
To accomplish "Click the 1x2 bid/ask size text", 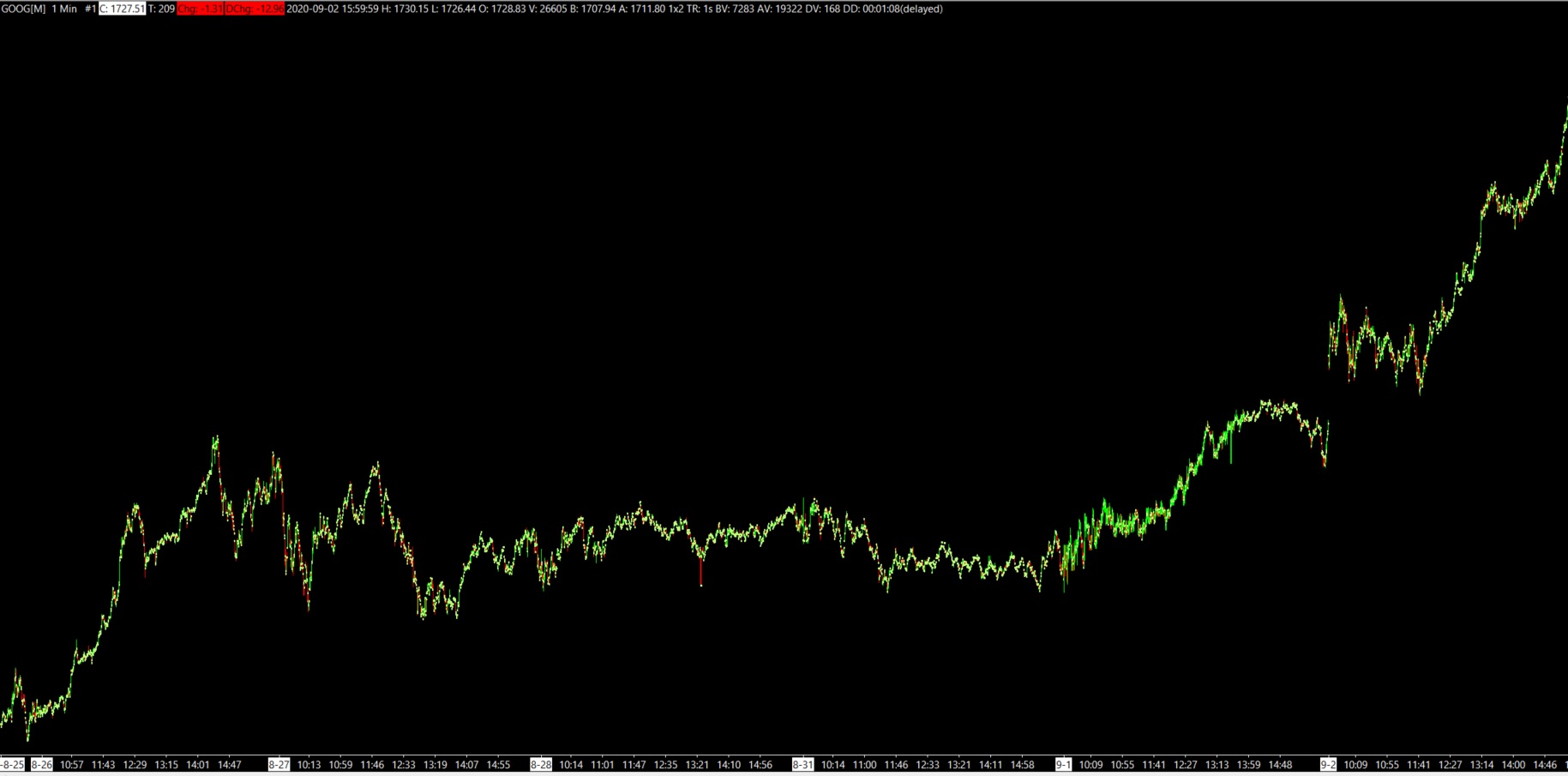I will [x=676, y=9].
